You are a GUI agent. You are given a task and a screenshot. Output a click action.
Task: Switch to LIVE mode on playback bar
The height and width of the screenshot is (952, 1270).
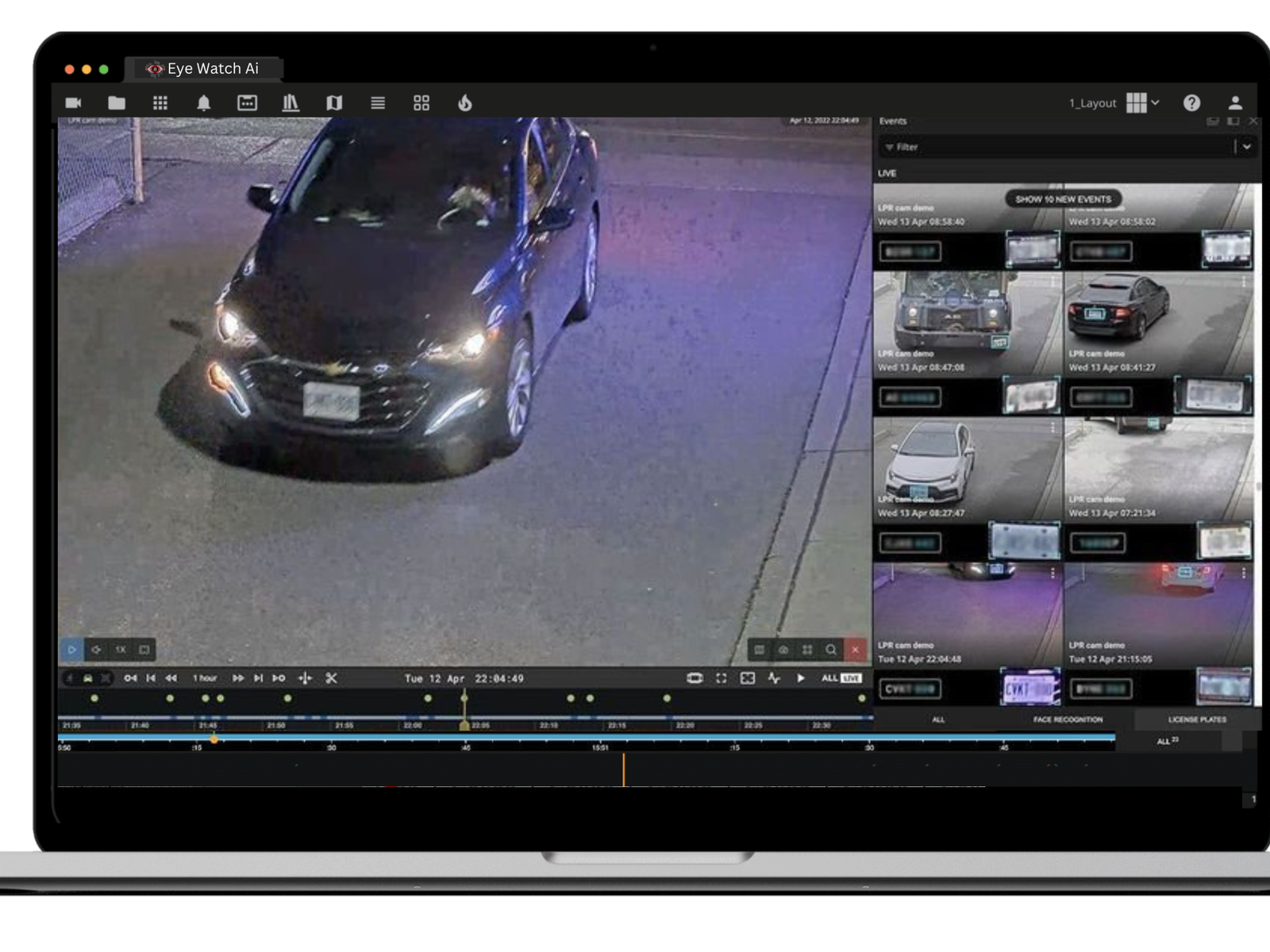pos(852,678)
